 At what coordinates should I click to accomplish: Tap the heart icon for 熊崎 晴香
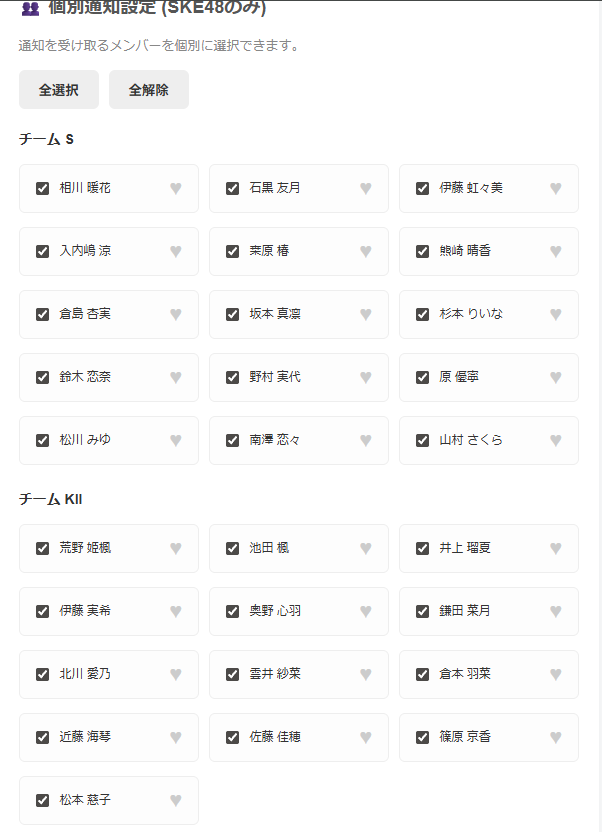[x=556, y=251]
